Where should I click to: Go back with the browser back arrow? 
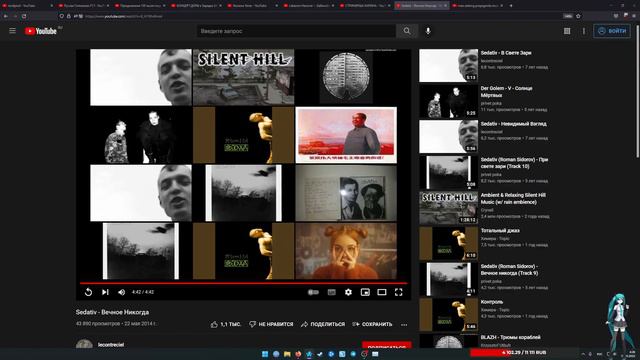6,16
